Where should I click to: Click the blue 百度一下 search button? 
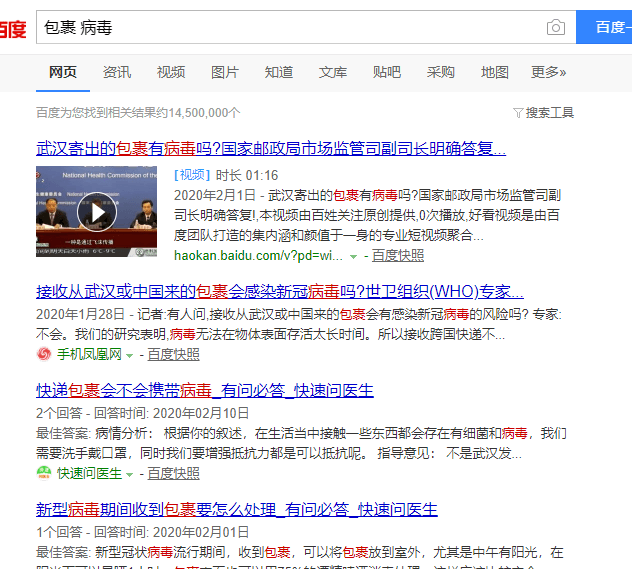[x=604, y=27]
